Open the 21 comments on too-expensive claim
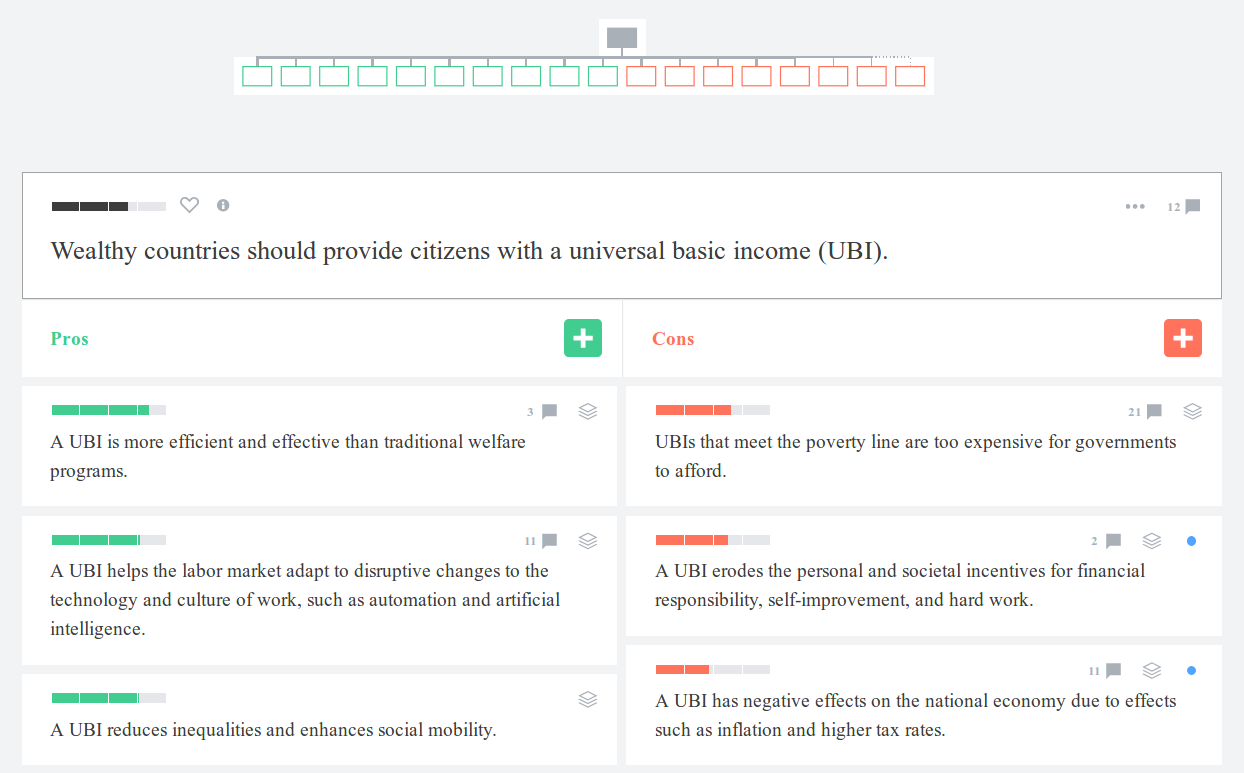This screenshot has height=773, width=1244. coord(1146,411)
